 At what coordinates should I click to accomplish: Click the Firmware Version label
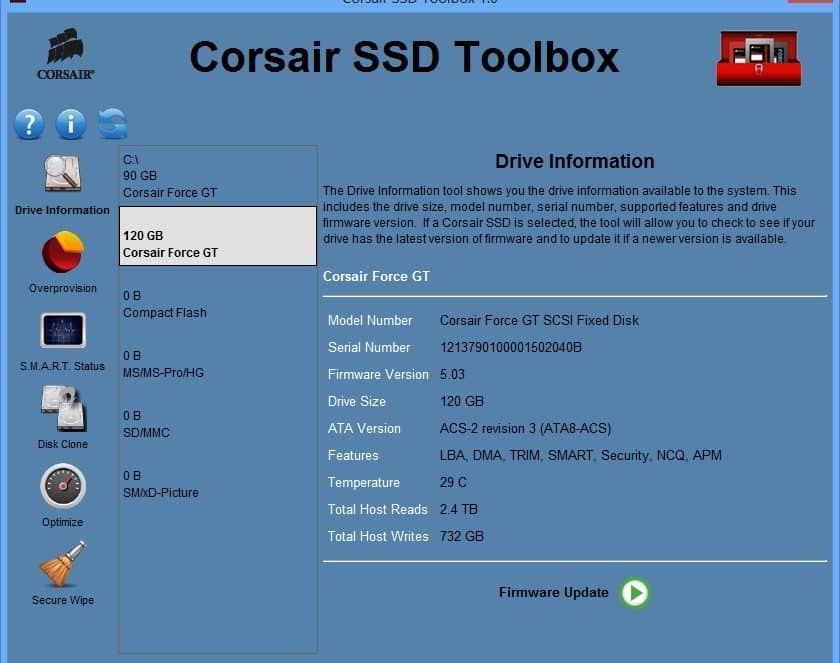pyautogui.click(x=378, y=374)
